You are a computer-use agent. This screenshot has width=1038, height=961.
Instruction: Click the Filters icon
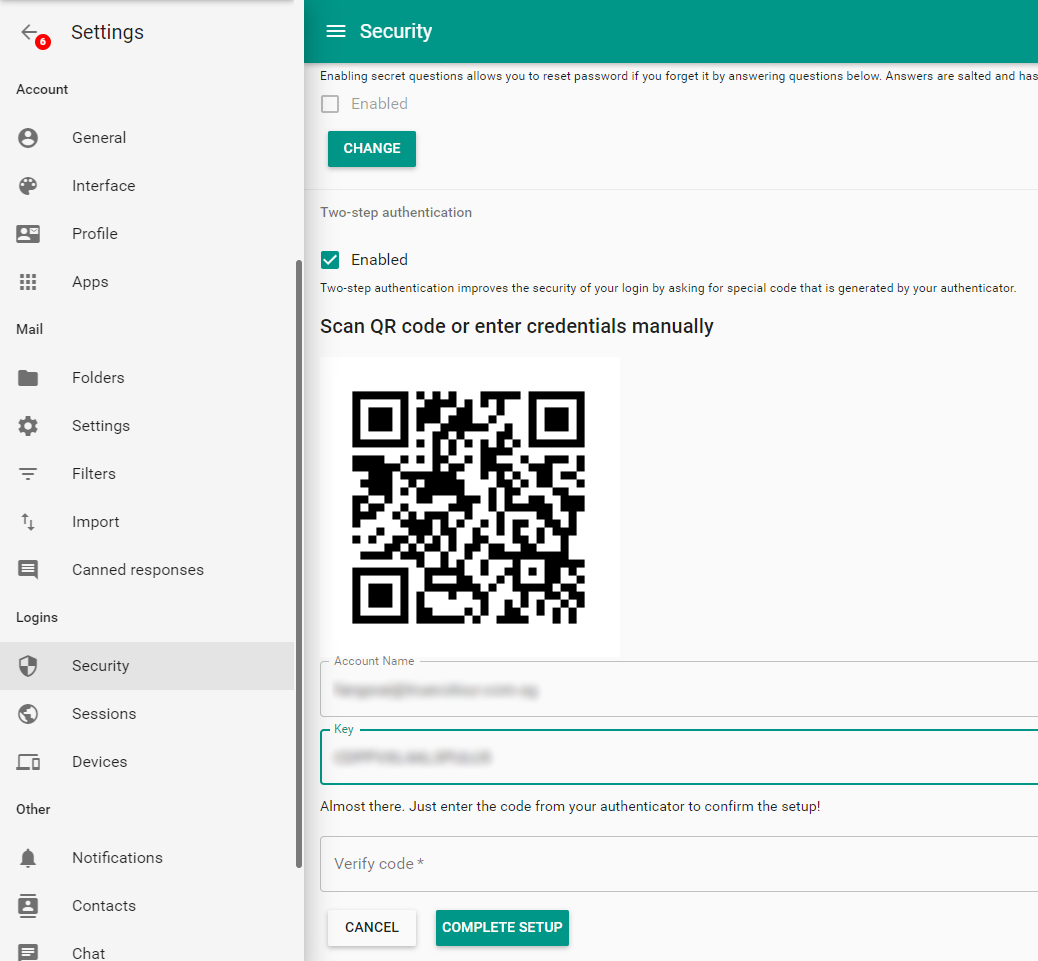[x=28, y=474]
